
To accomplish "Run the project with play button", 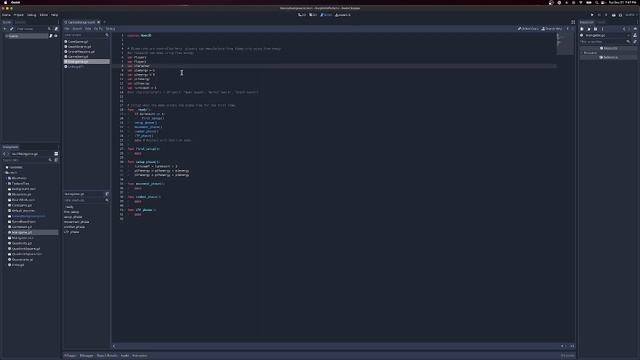I will point(592,15).
